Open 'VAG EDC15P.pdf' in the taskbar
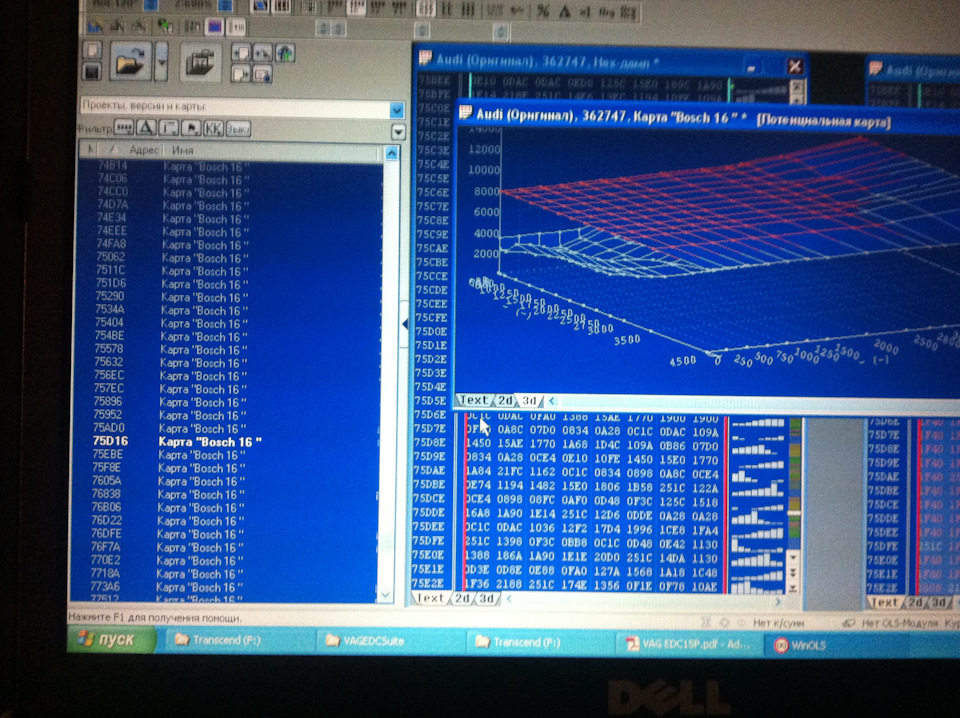960x718 pixels. click(x=687, y=644)
